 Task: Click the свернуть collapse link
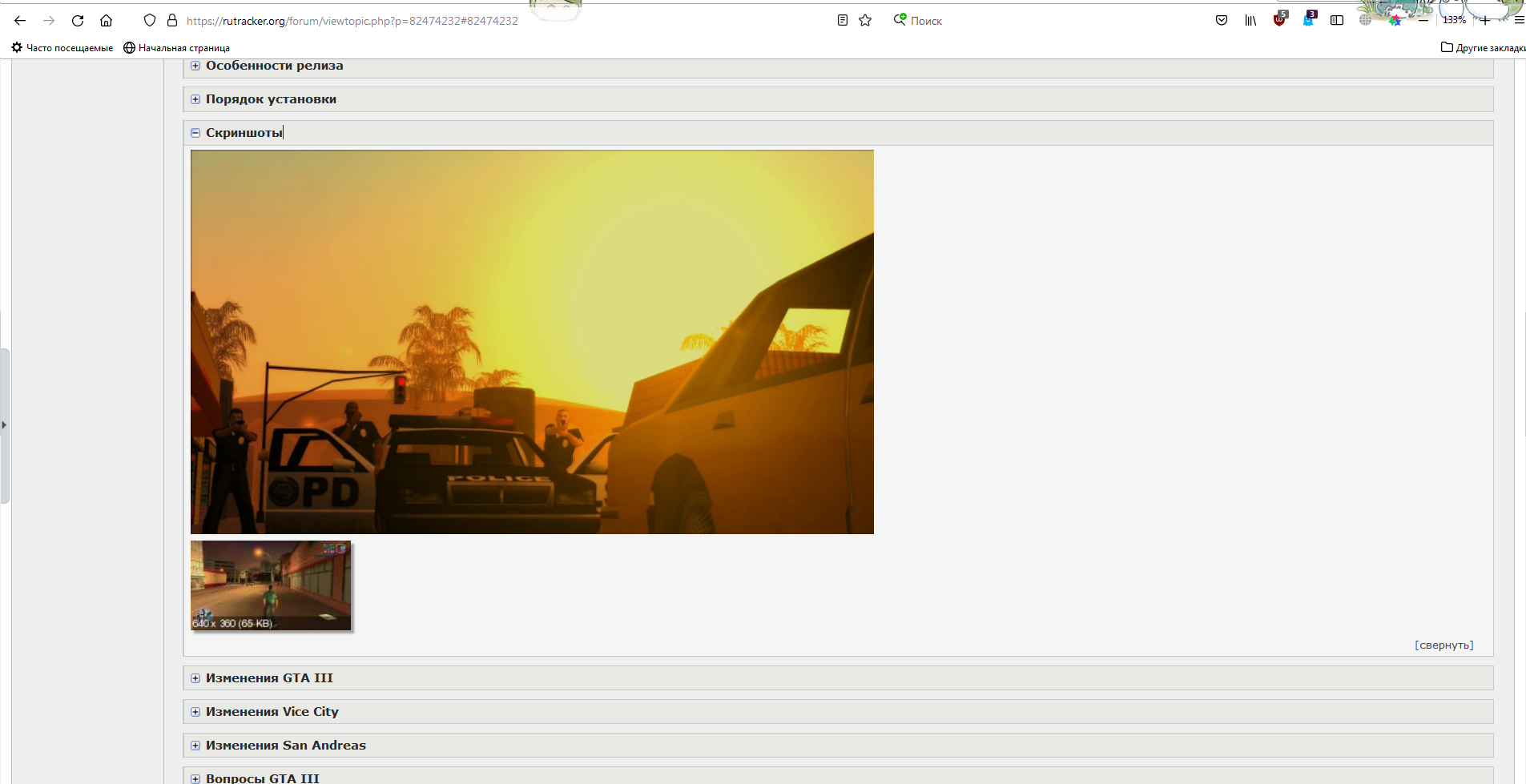(1443, 645)
